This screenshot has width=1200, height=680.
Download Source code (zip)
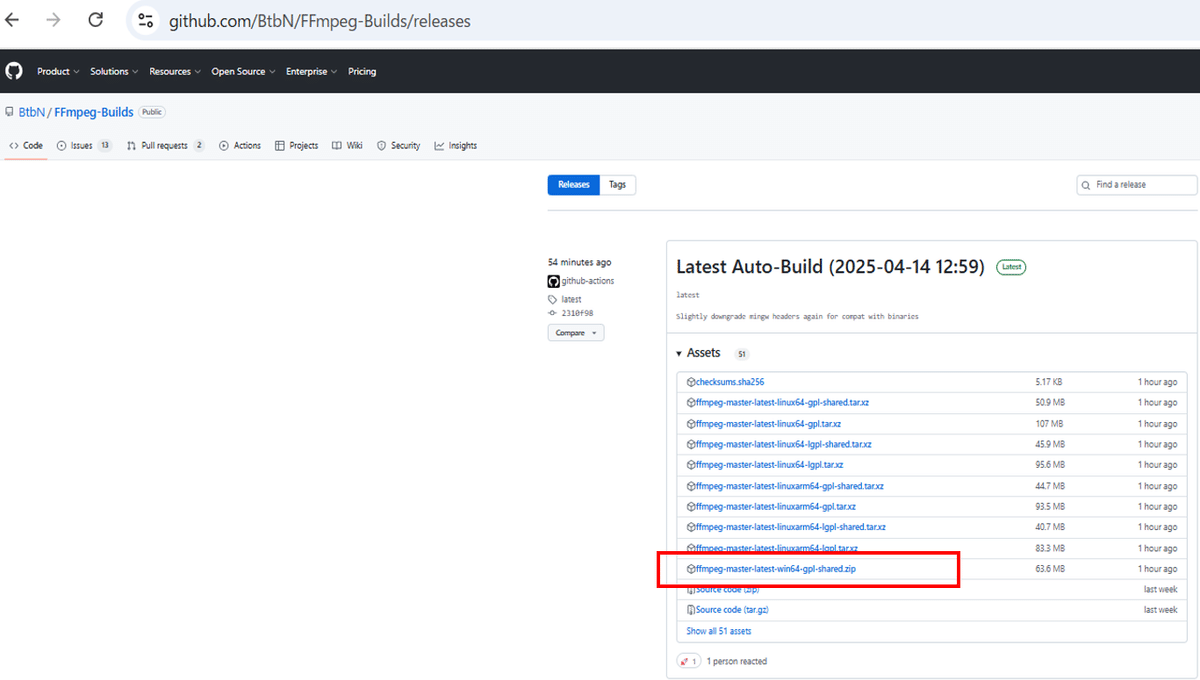(x=728, y=590)
